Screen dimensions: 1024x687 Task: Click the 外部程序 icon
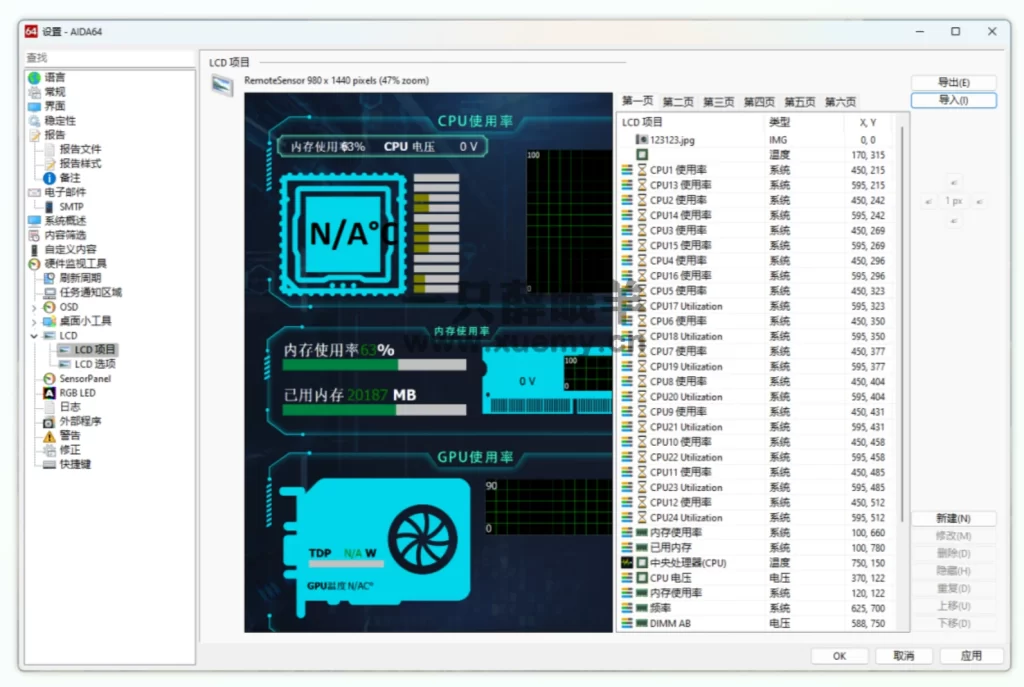coord(49,422)
